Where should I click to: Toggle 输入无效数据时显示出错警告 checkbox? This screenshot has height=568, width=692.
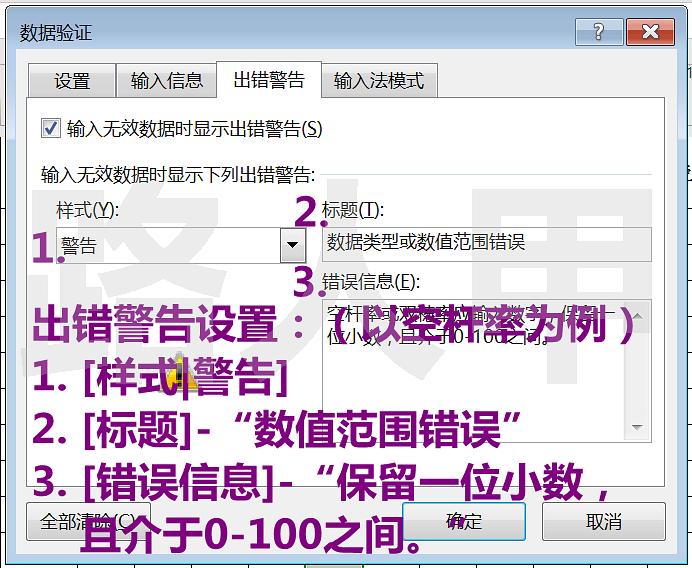point(50,128)
